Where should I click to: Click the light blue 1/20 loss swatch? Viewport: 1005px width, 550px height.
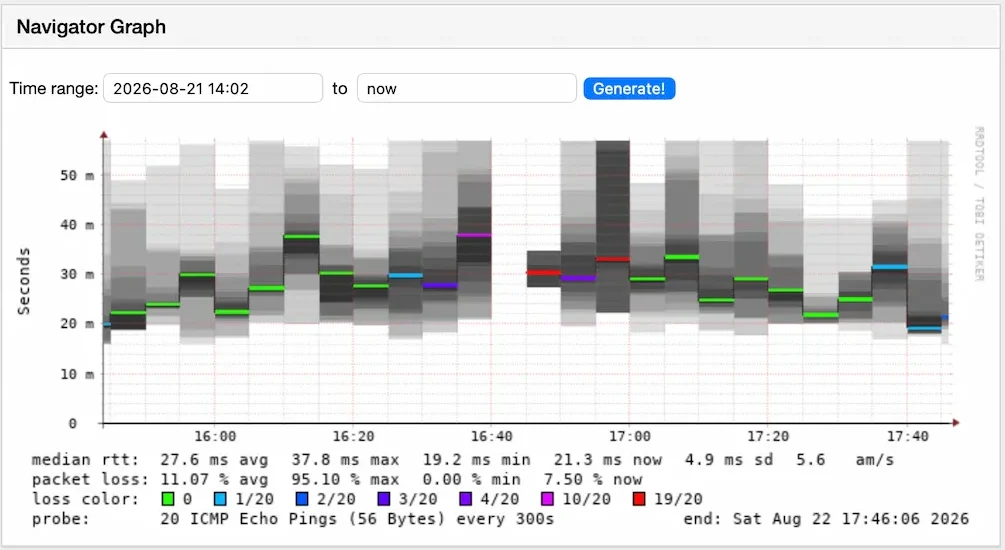click(220, 499)
